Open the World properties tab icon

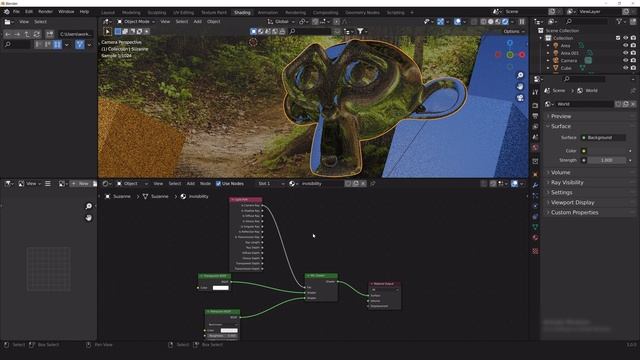click(535, 148)
